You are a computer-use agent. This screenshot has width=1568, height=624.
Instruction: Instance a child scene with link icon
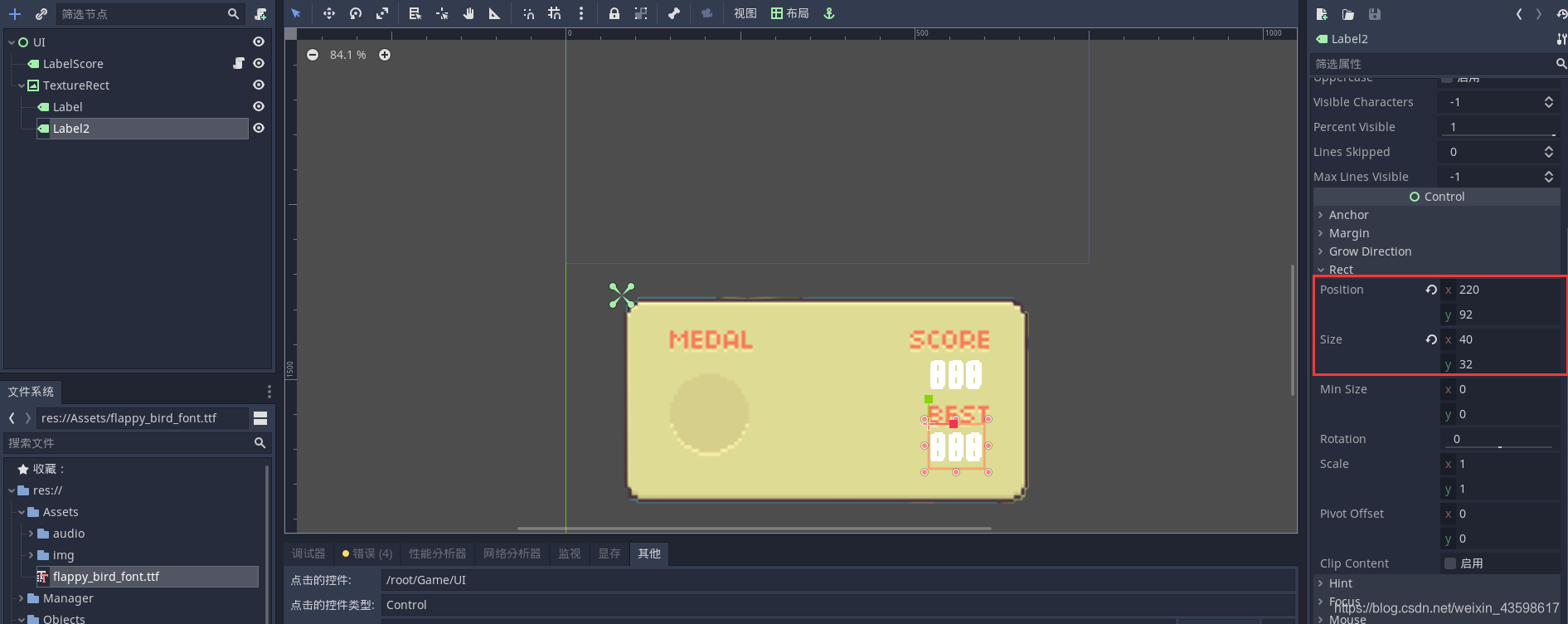(x=41, y=14)
